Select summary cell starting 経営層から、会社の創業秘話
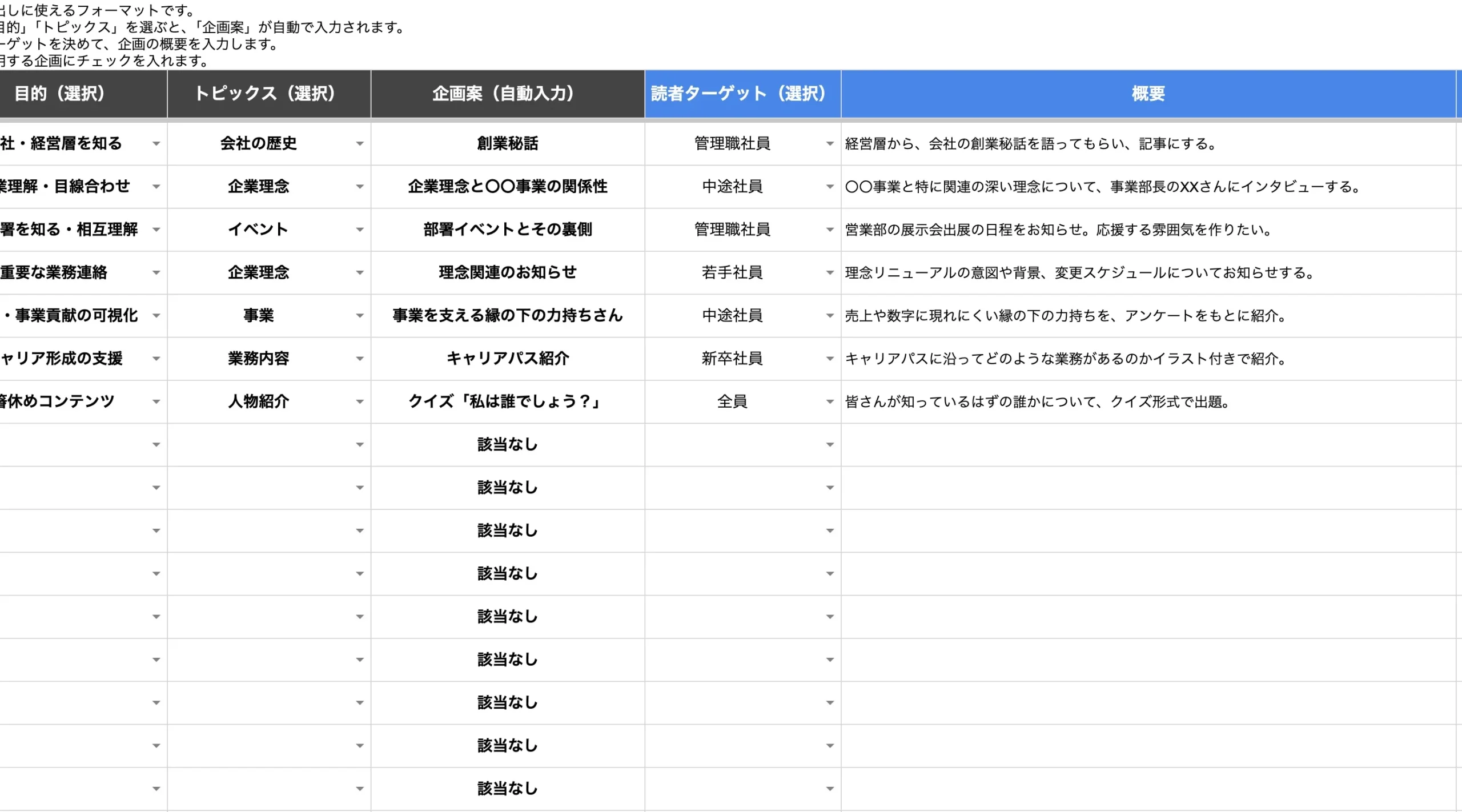Screen dimensions: 1462x812 click(x=1148, y=144)
